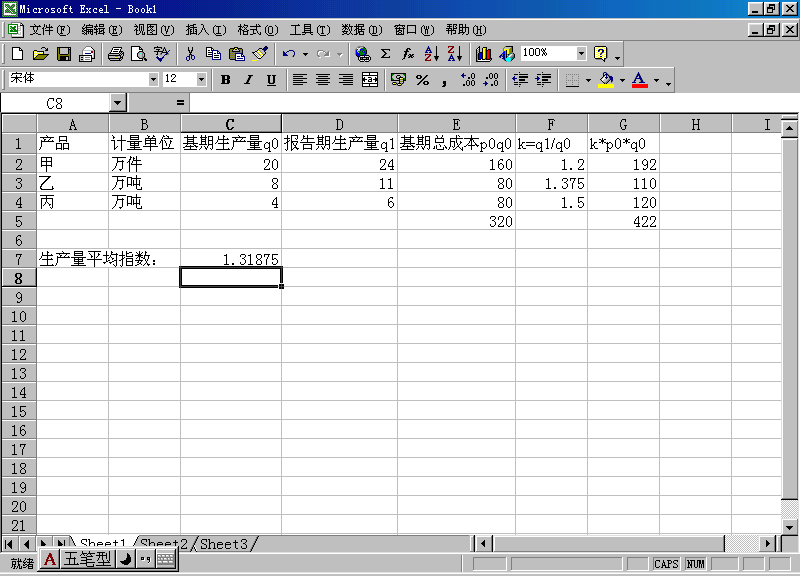800x576 pixels.
Task: Click the 五笔型 input method button
Action: click(x=88, y=560)
